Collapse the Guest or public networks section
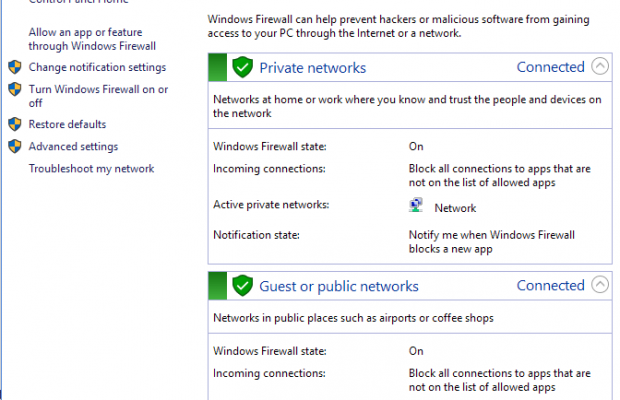 point(600,286)
